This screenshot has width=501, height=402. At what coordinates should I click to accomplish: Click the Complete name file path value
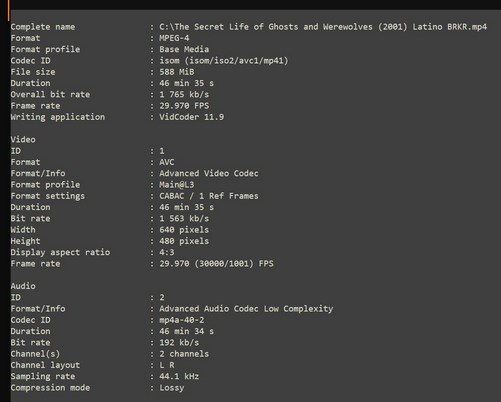click(323, 27)
